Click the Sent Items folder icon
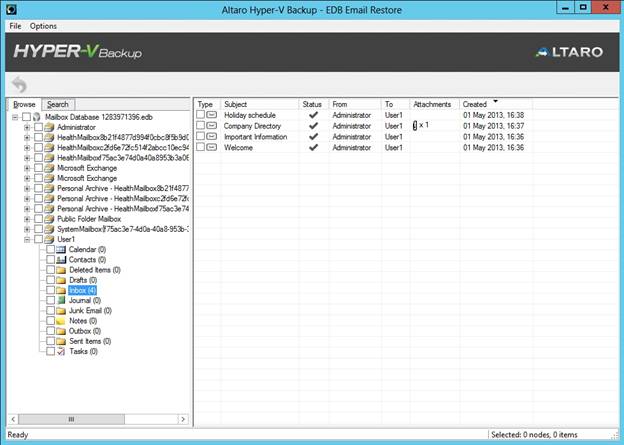624x445 pixels. click(x=61, y=341)
